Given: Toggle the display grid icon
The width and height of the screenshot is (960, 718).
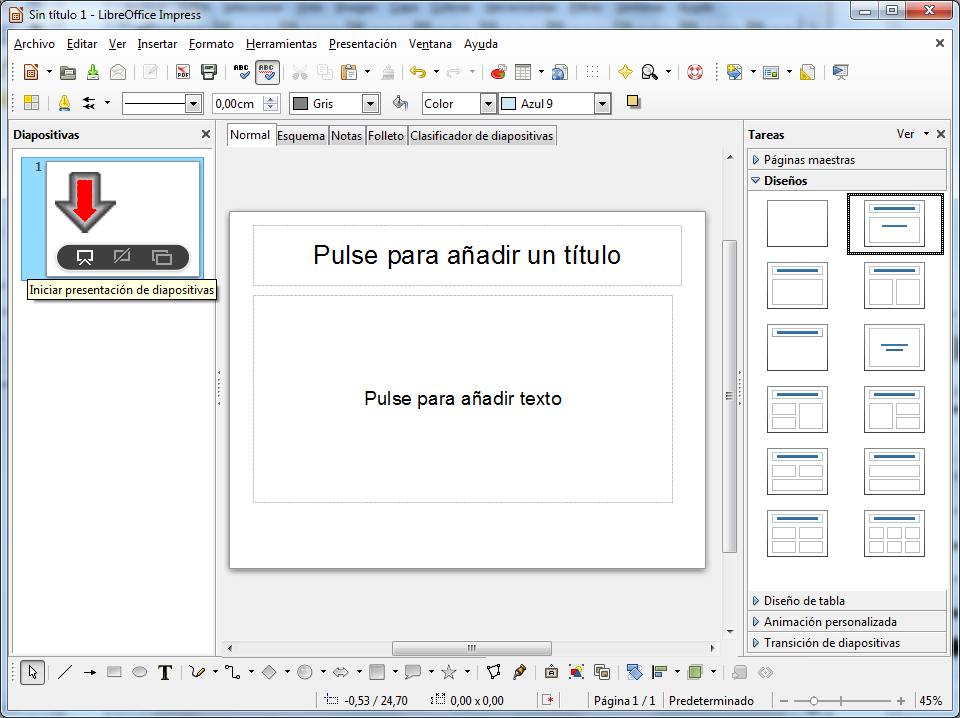Looking at the screenshot, I should pos(592,72).
